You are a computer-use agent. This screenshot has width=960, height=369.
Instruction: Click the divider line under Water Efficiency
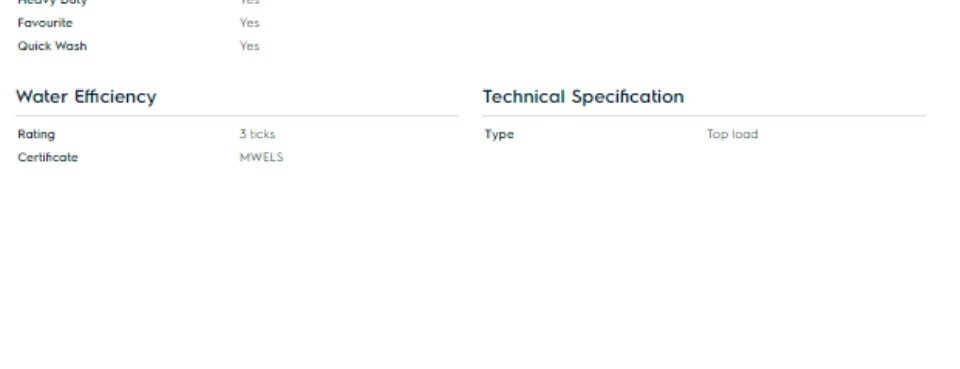(x=238, y=116)
